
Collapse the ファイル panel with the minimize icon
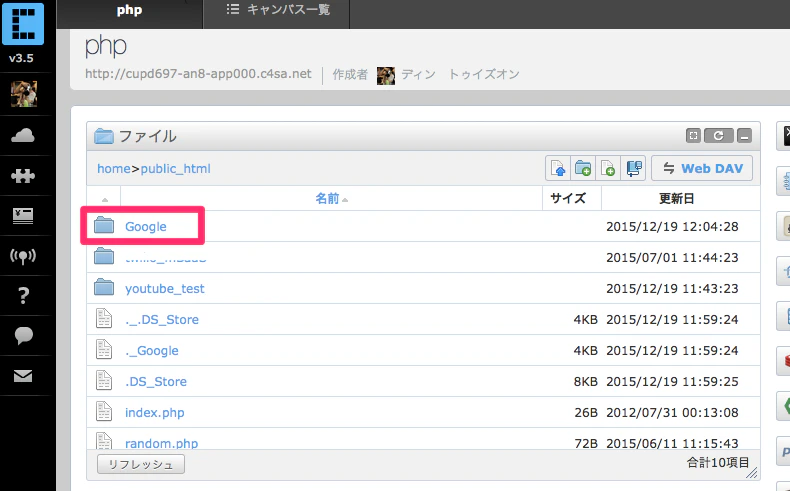pos(744,135)
